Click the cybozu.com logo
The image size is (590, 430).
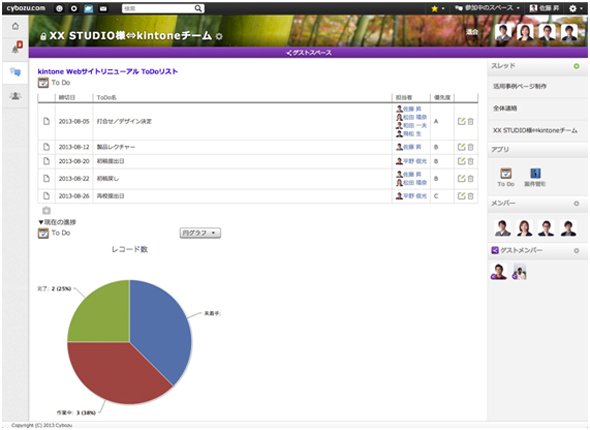pos(26,8)
